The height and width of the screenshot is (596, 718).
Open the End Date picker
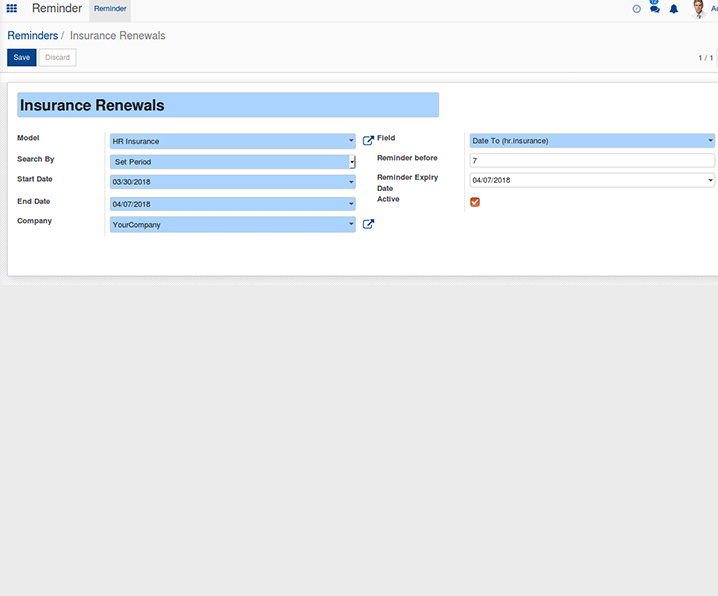pyautogui.click(x=232, y=204)
